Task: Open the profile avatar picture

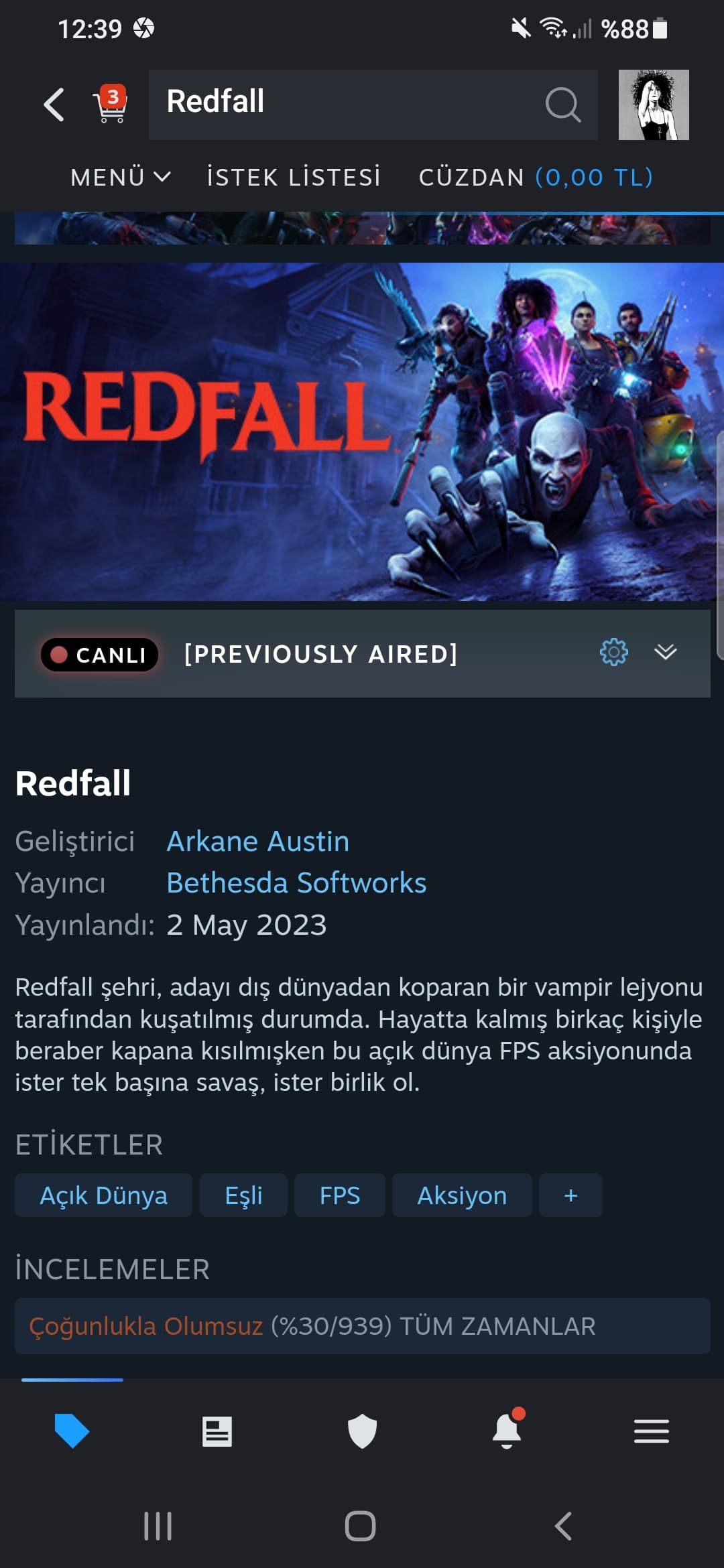Action: (654, 105)
